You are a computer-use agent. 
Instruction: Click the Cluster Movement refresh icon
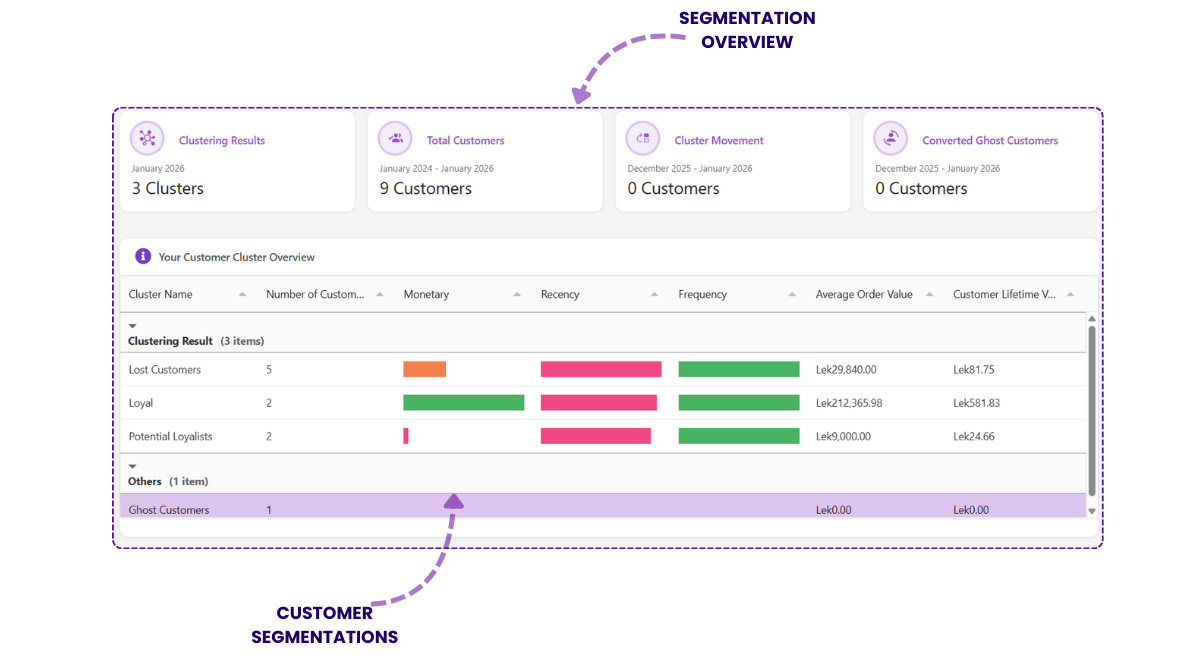pos(642,138)
